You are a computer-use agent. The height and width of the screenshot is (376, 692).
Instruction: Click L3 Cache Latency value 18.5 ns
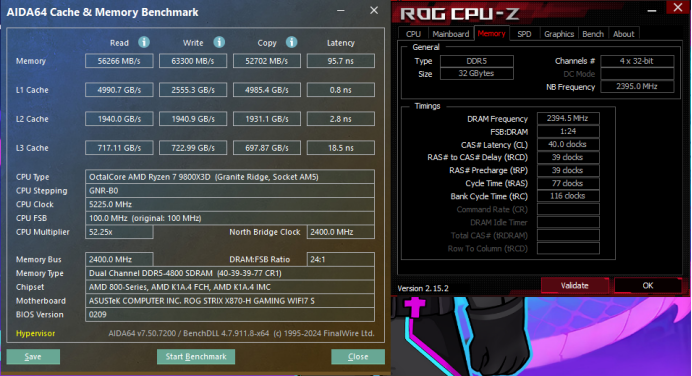coord(341,148)
